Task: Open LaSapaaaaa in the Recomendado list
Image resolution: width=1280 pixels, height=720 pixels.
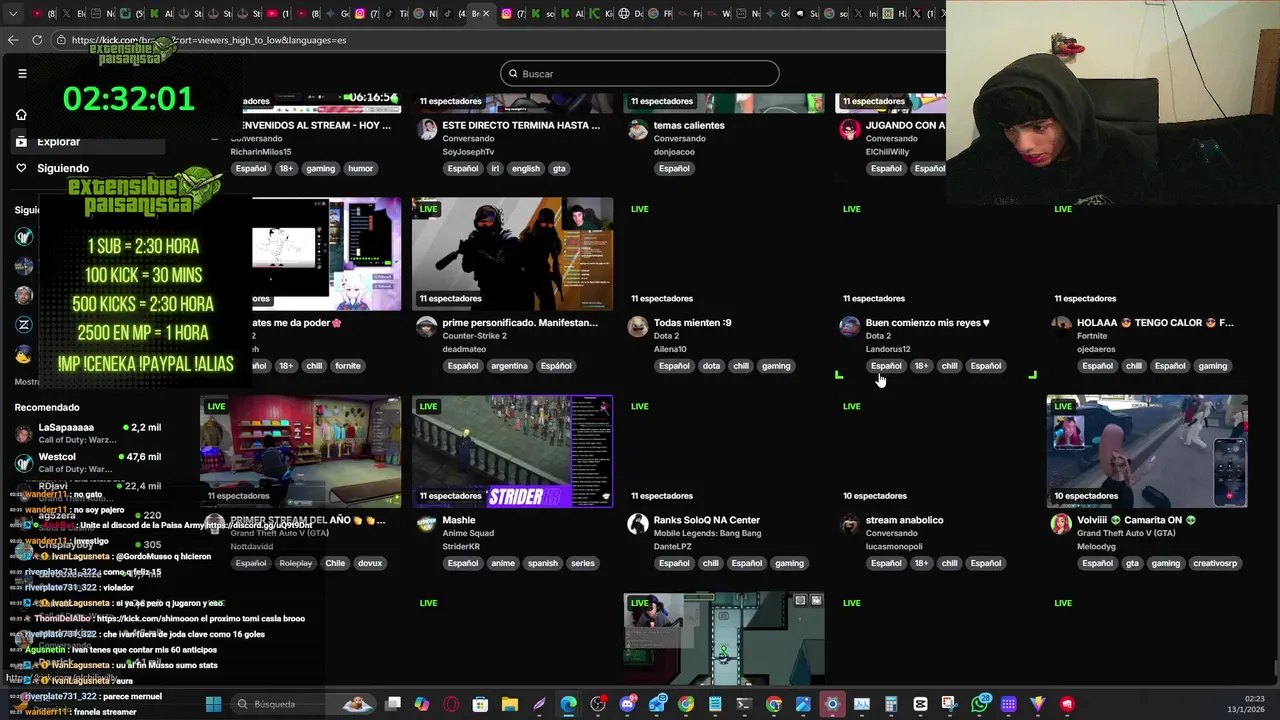Action: tap(88, 433)
